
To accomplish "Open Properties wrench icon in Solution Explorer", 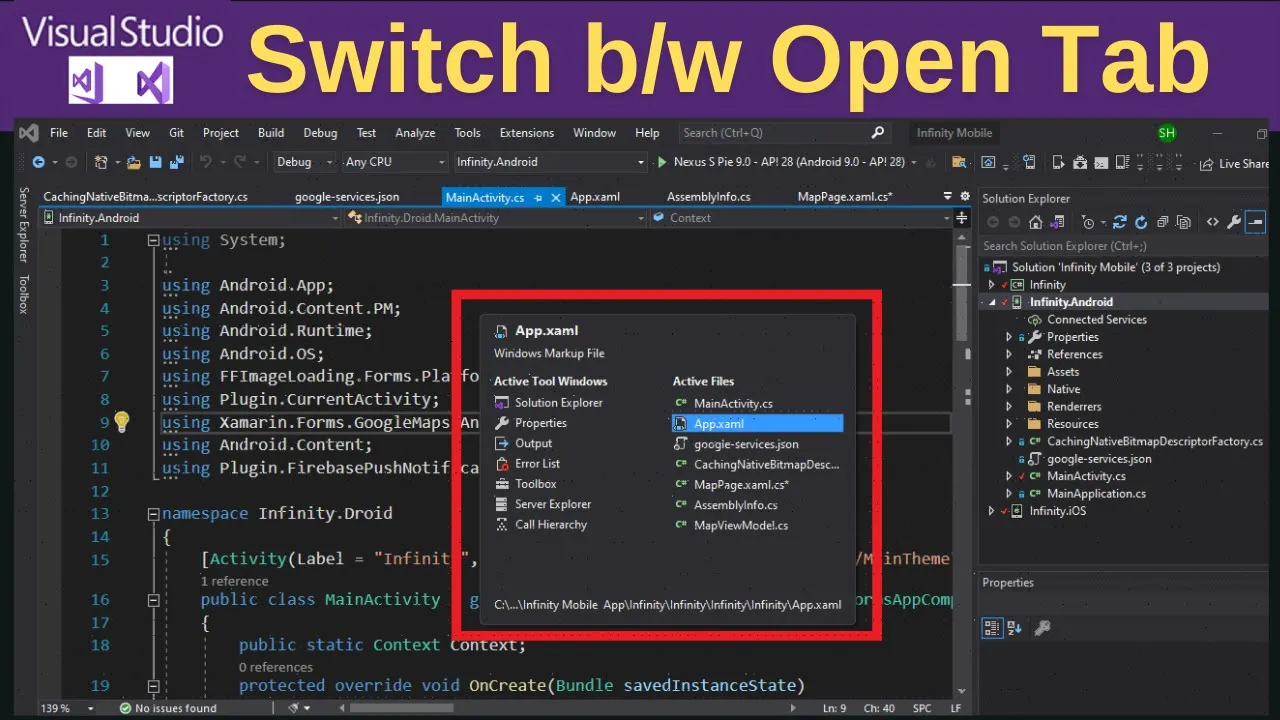I will click(1234, 222).
